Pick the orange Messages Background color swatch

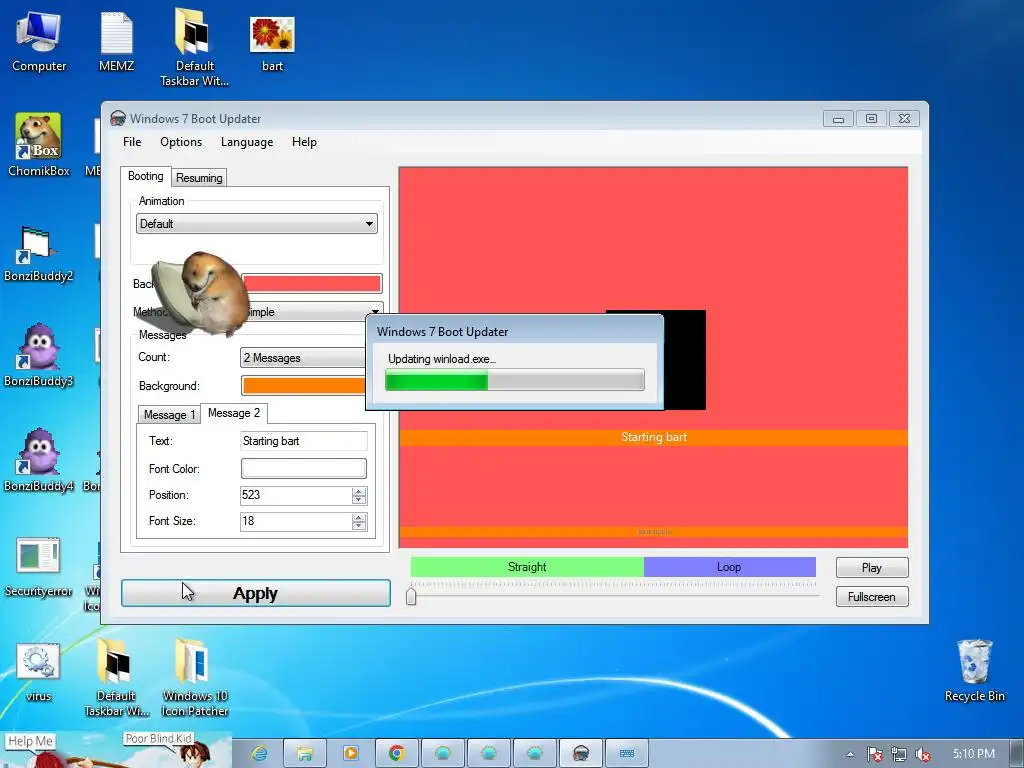click(x=304, y=385)
